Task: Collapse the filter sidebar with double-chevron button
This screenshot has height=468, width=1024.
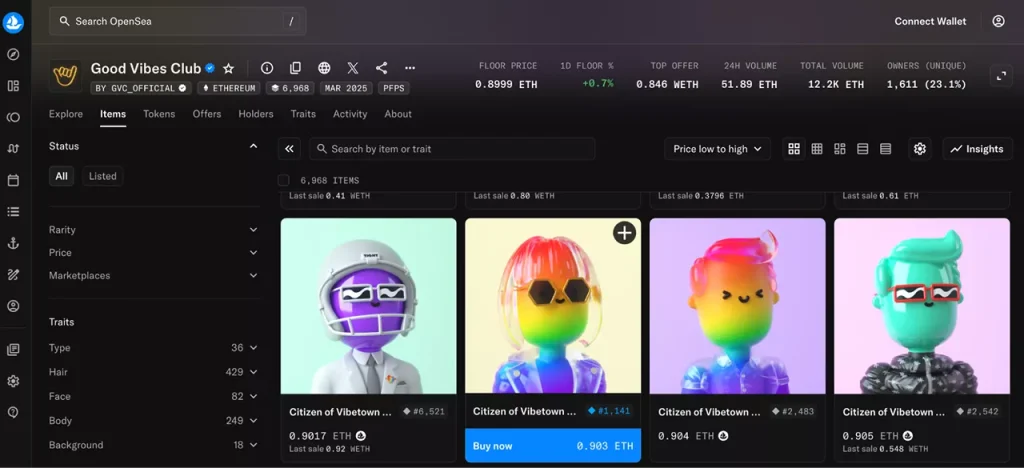Action: (289, 149)
